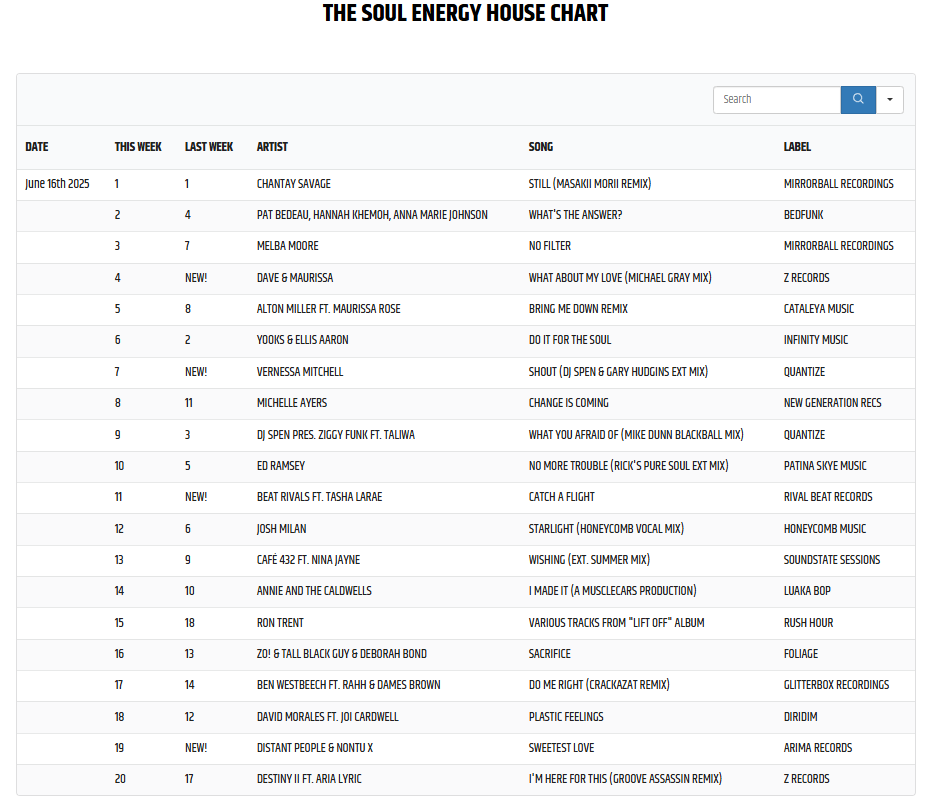This screenshot has height=810, width=927.
Task: Click label RUSH HOUR
Action: tap(808, 623)
